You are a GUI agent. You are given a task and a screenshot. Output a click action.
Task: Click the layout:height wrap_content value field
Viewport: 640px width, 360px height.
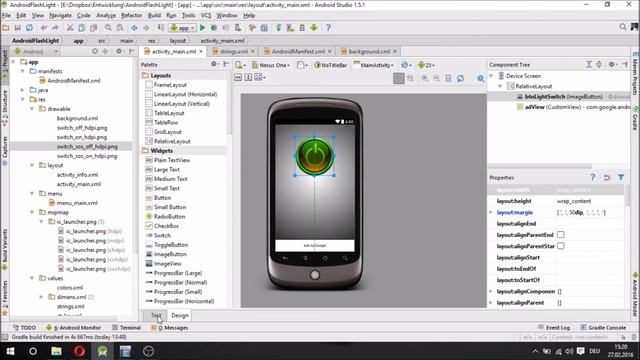point(589,201)
